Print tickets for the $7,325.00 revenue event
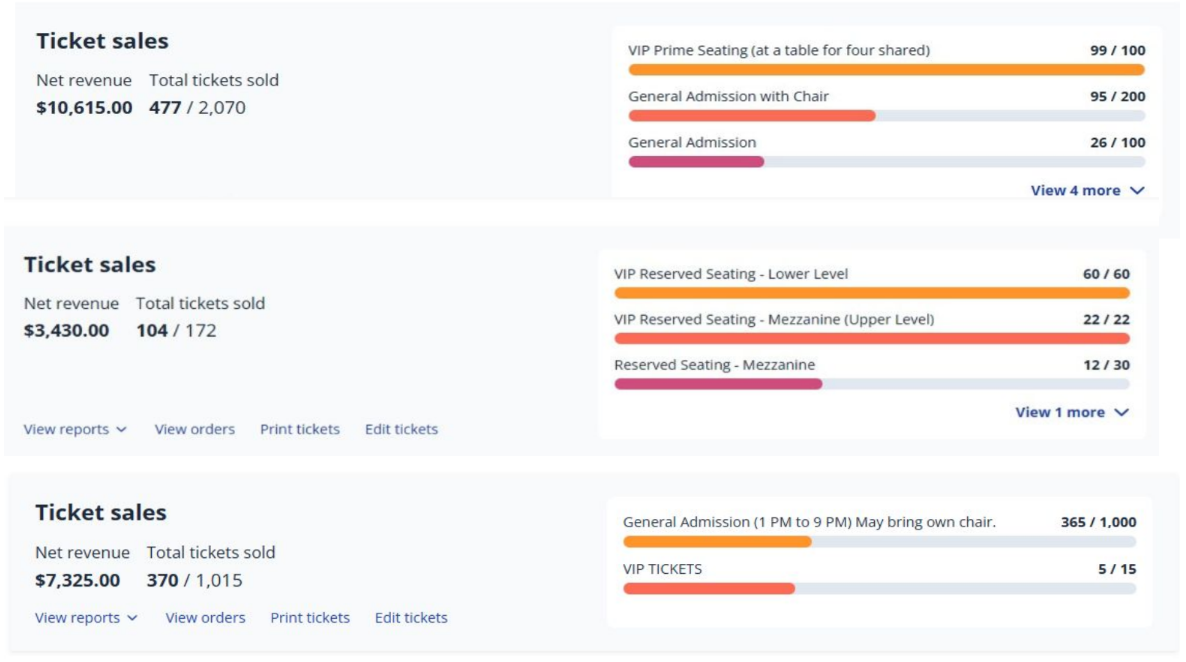The width and height of the screenshot is (1186, 662). (x=310, y=618)
